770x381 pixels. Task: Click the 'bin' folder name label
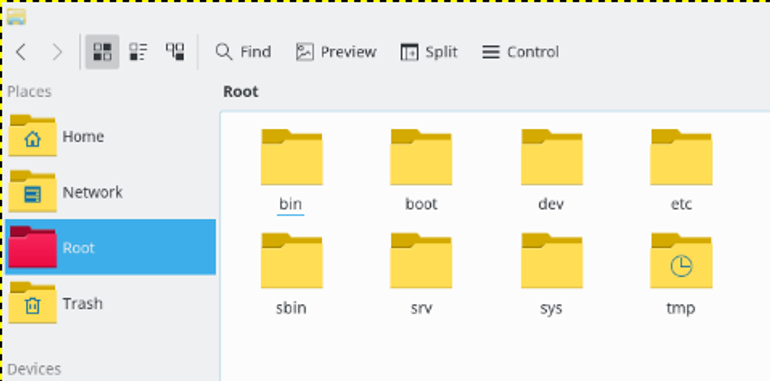tap(291, 204)
